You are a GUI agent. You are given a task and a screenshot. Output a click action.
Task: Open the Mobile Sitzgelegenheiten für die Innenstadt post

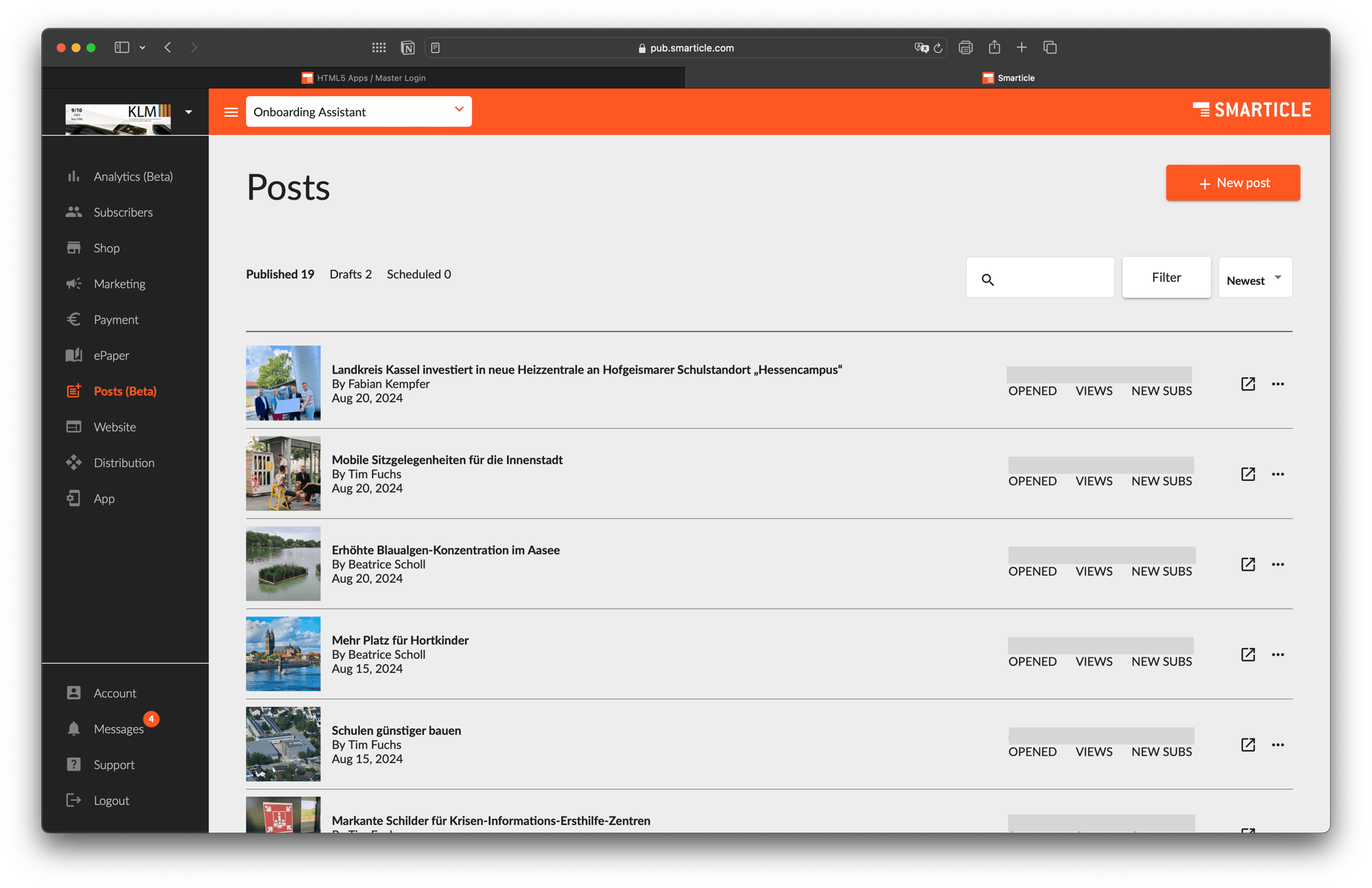(x=447, y=460)
